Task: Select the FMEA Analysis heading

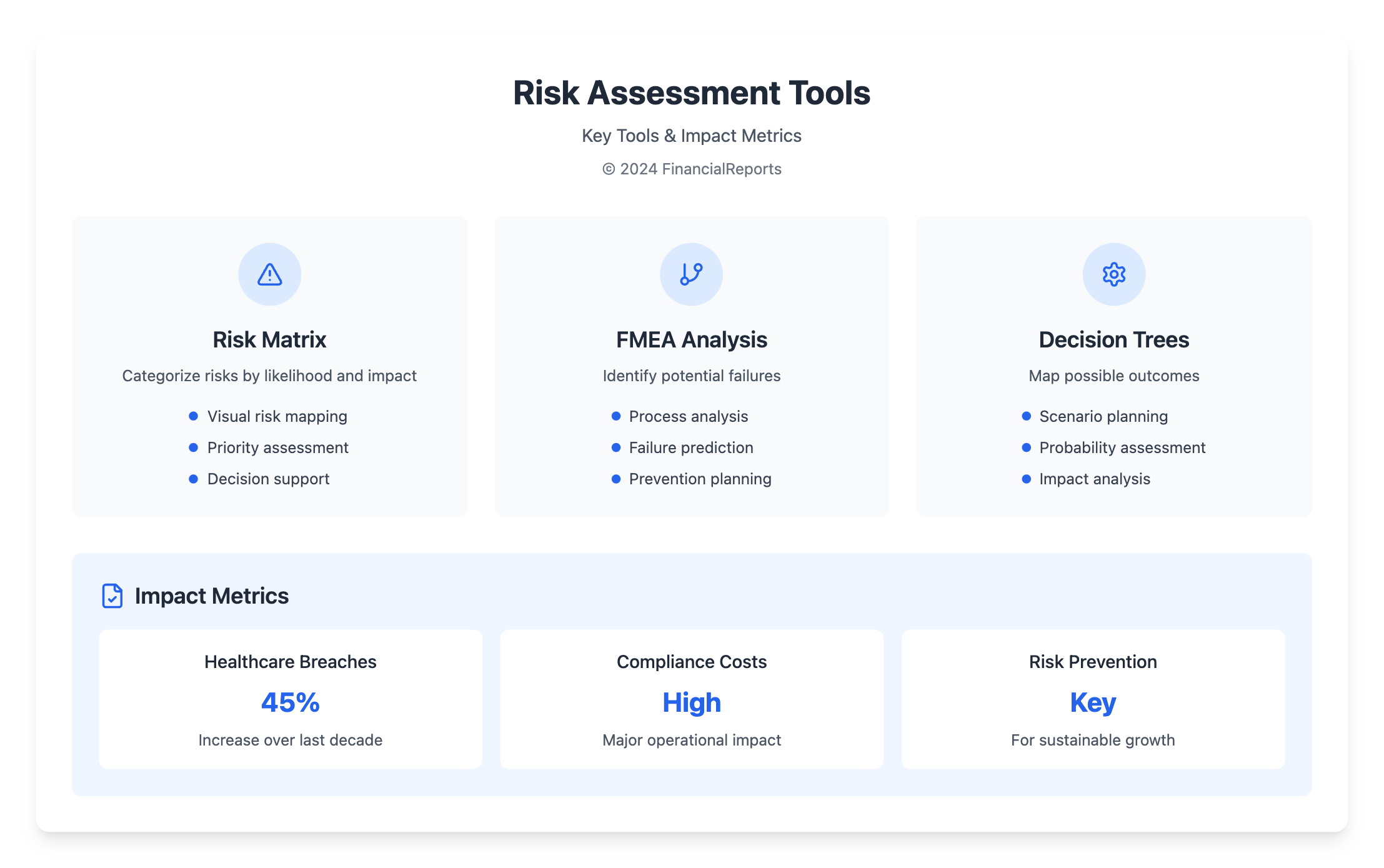Action: 691,340
